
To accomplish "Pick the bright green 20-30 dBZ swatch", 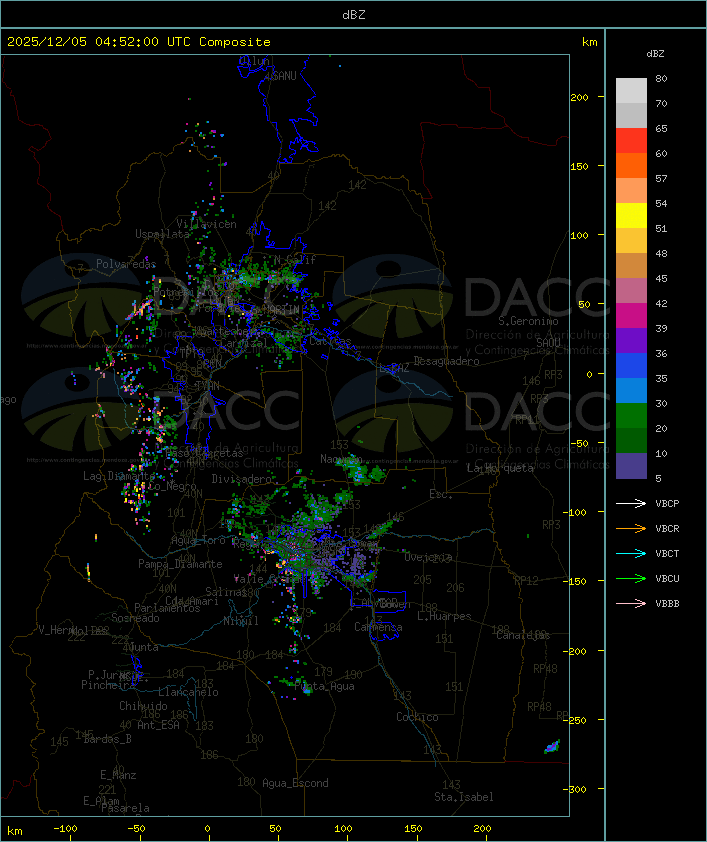I will pos(631,416).
